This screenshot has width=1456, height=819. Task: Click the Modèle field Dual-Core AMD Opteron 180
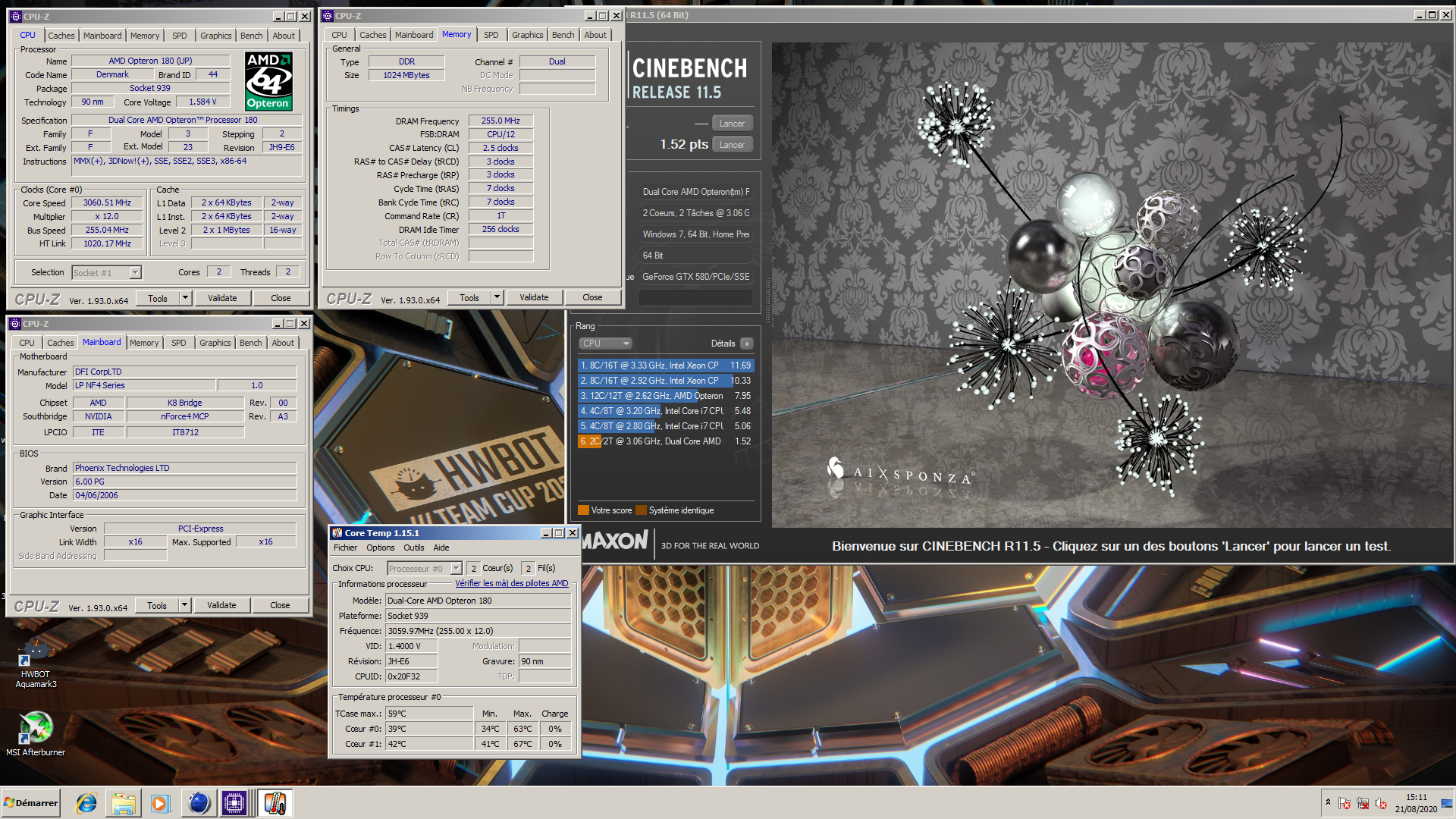point(479,601)
